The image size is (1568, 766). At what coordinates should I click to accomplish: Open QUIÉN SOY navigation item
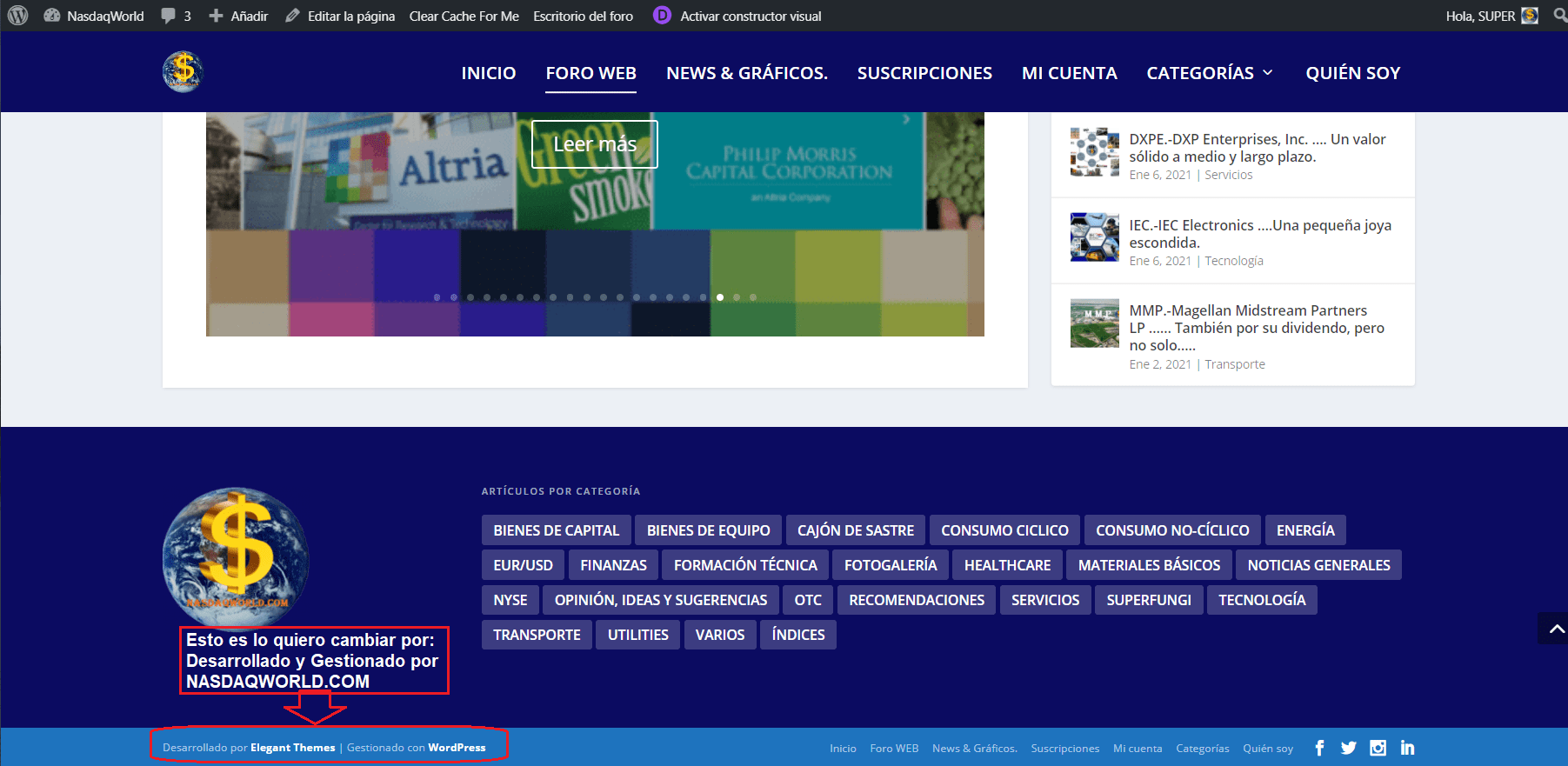pos(1353,73)
